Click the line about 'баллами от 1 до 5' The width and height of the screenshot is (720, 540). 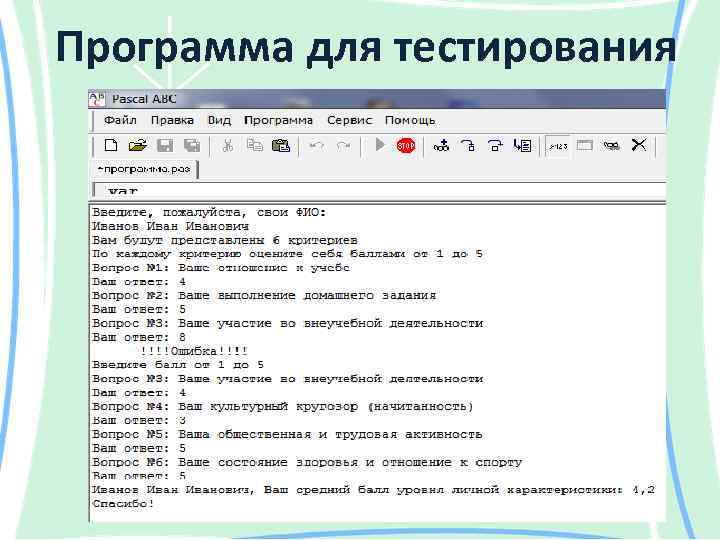click(287, 254)
